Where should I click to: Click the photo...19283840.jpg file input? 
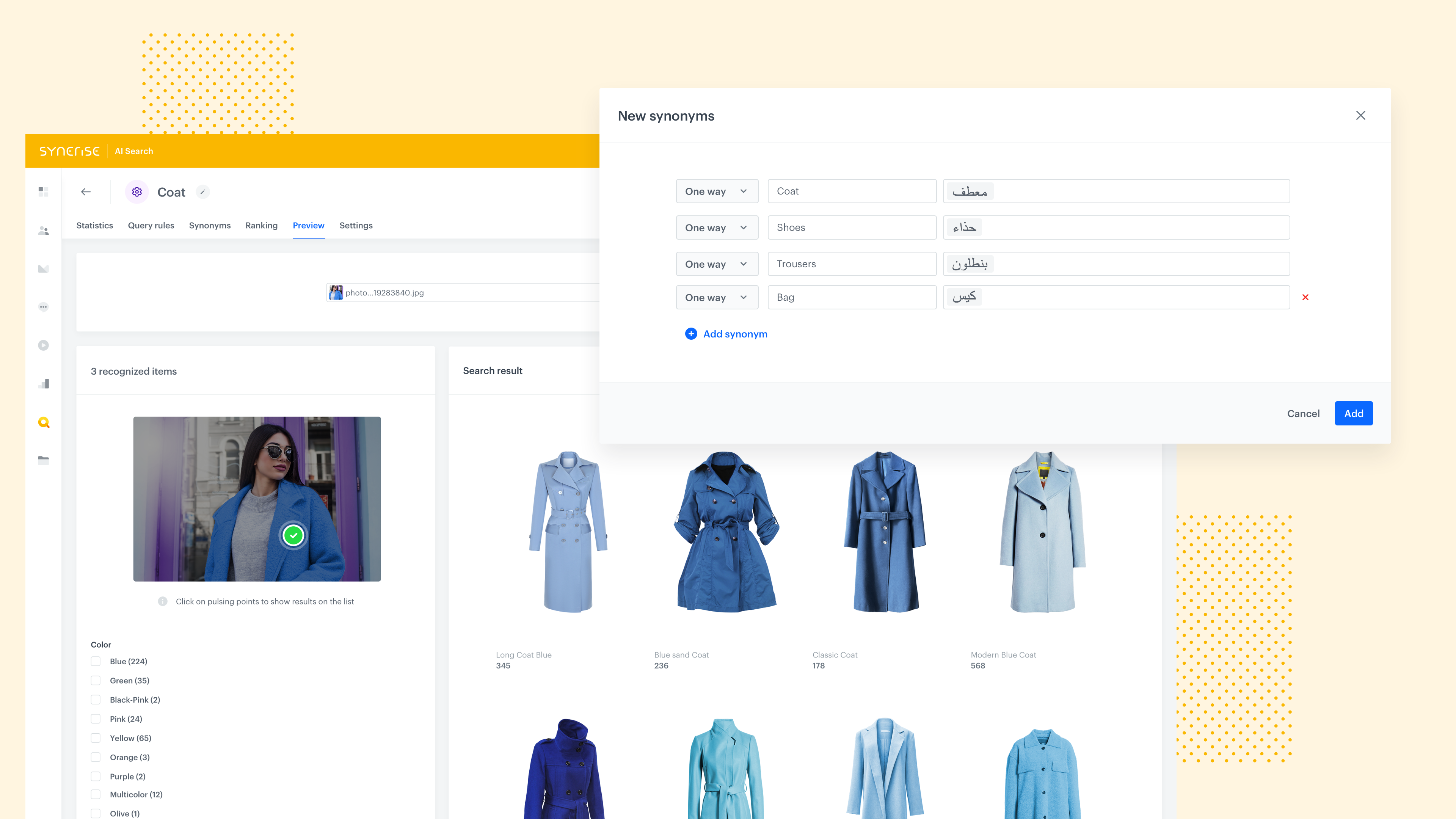tap(463, 293)
